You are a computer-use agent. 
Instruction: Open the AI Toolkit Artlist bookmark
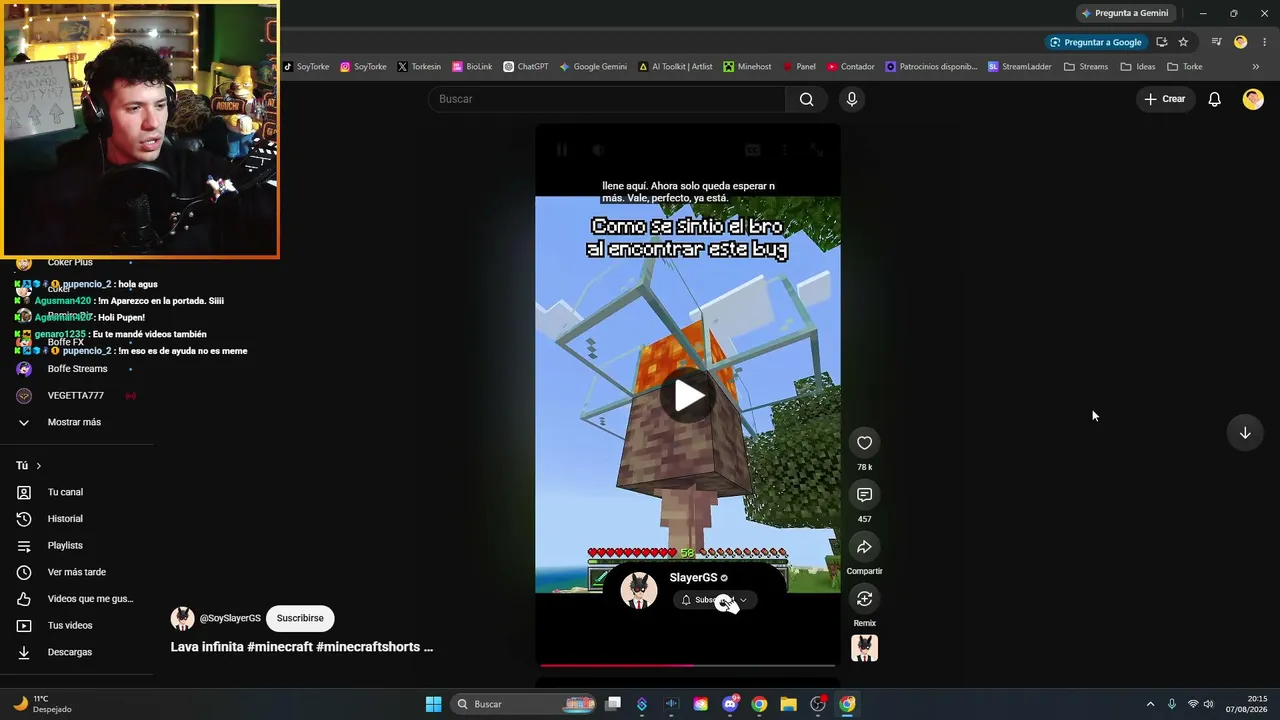coord(675,67)
